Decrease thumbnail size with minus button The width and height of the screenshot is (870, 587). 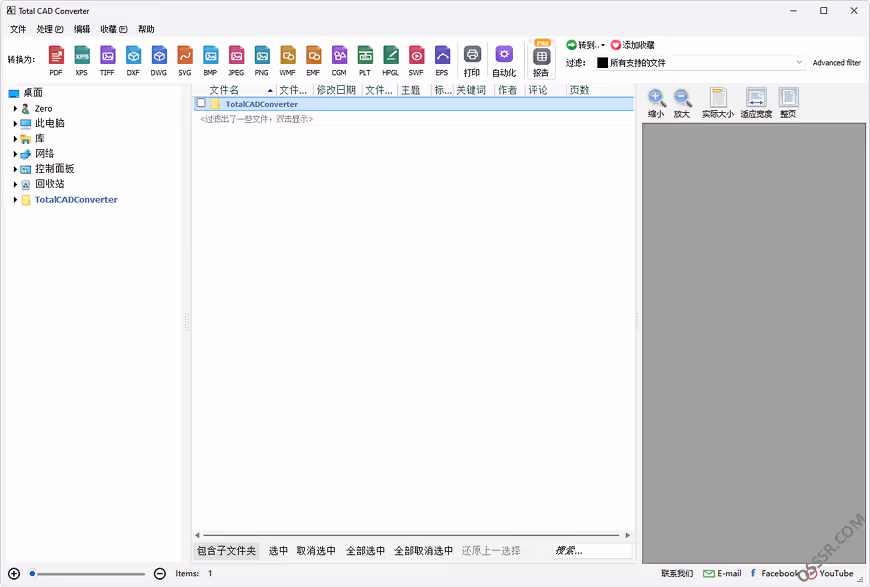coord(160,574)
